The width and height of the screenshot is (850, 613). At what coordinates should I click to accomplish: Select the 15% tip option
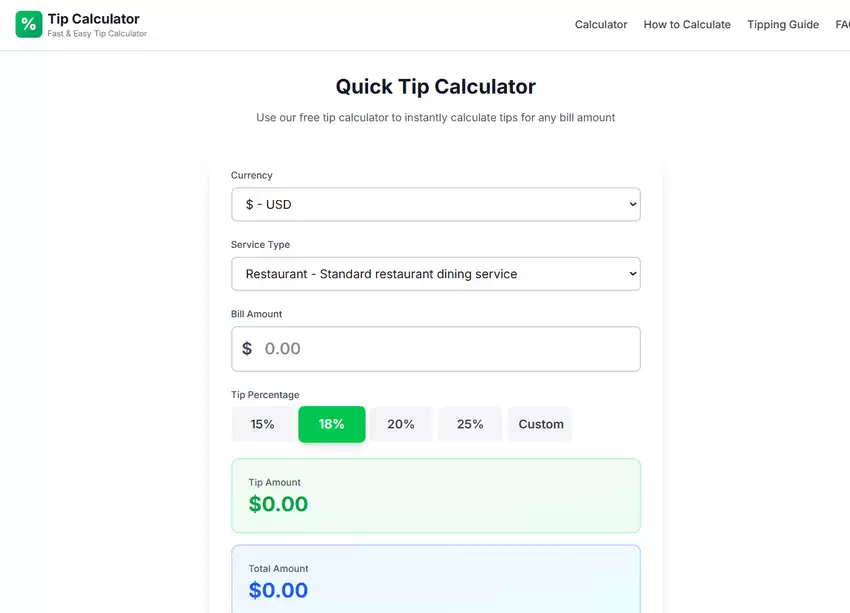[x=262, y=424]
